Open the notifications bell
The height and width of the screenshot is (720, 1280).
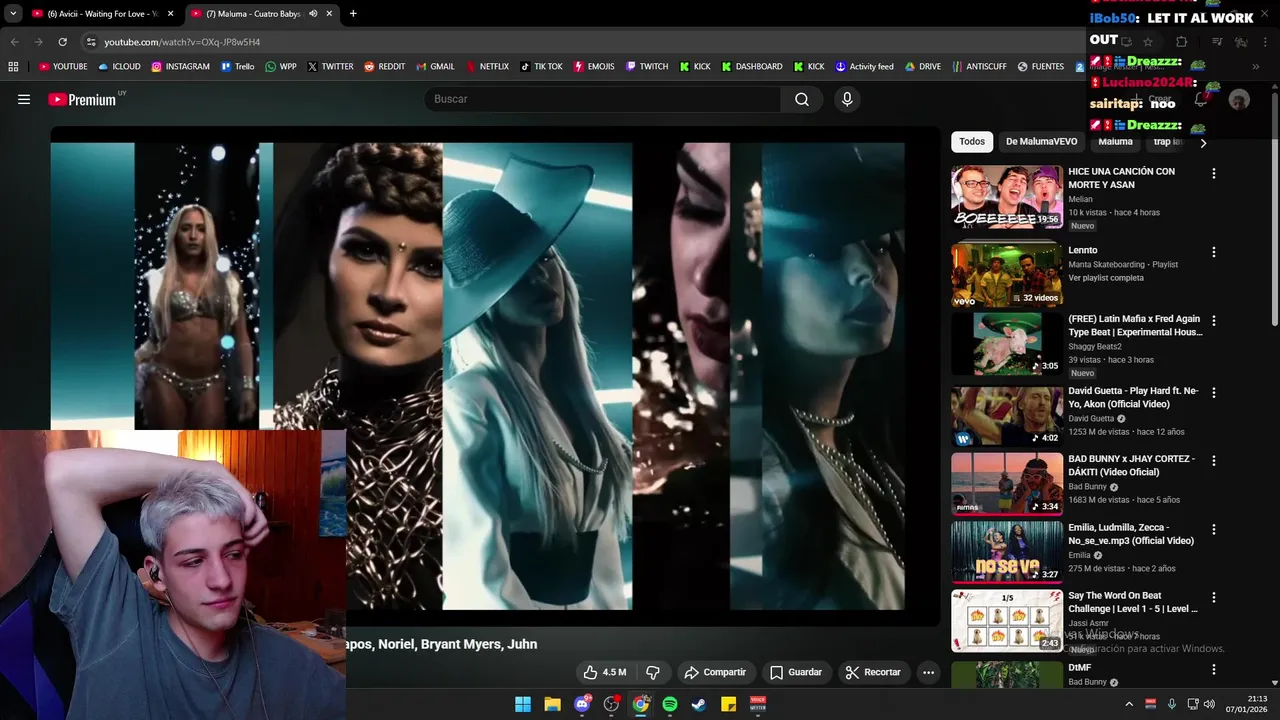pos(1201,99)
